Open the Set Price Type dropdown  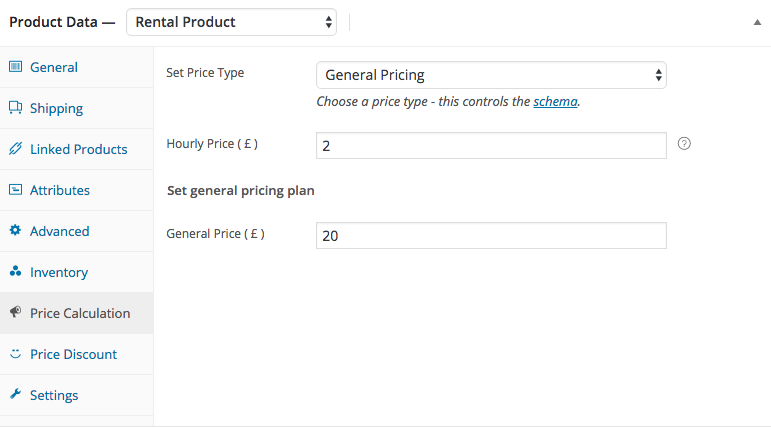(x=491, y=75)
